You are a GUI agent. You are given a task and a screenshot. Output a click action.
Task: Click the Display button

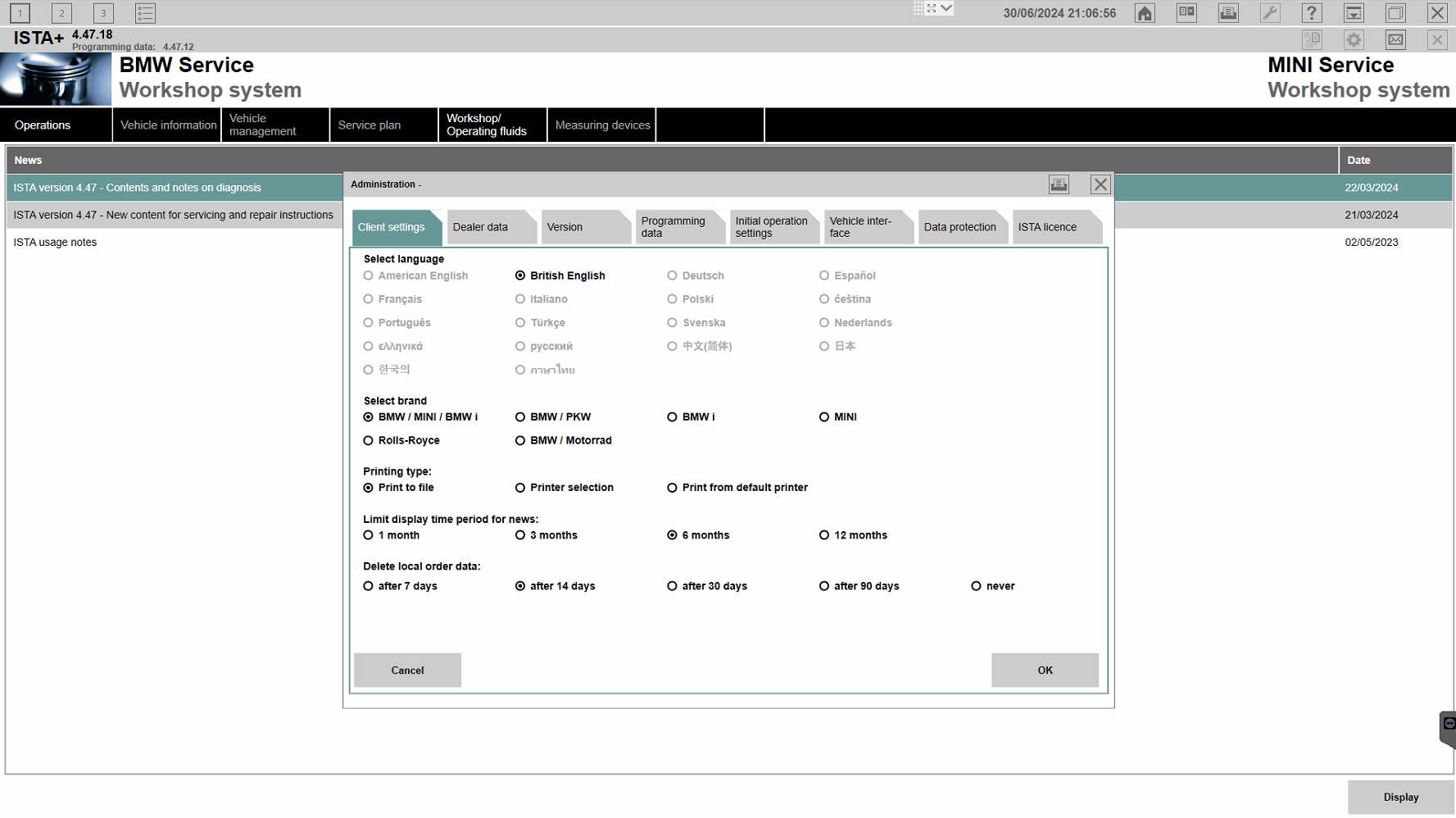click(1401, 798)
